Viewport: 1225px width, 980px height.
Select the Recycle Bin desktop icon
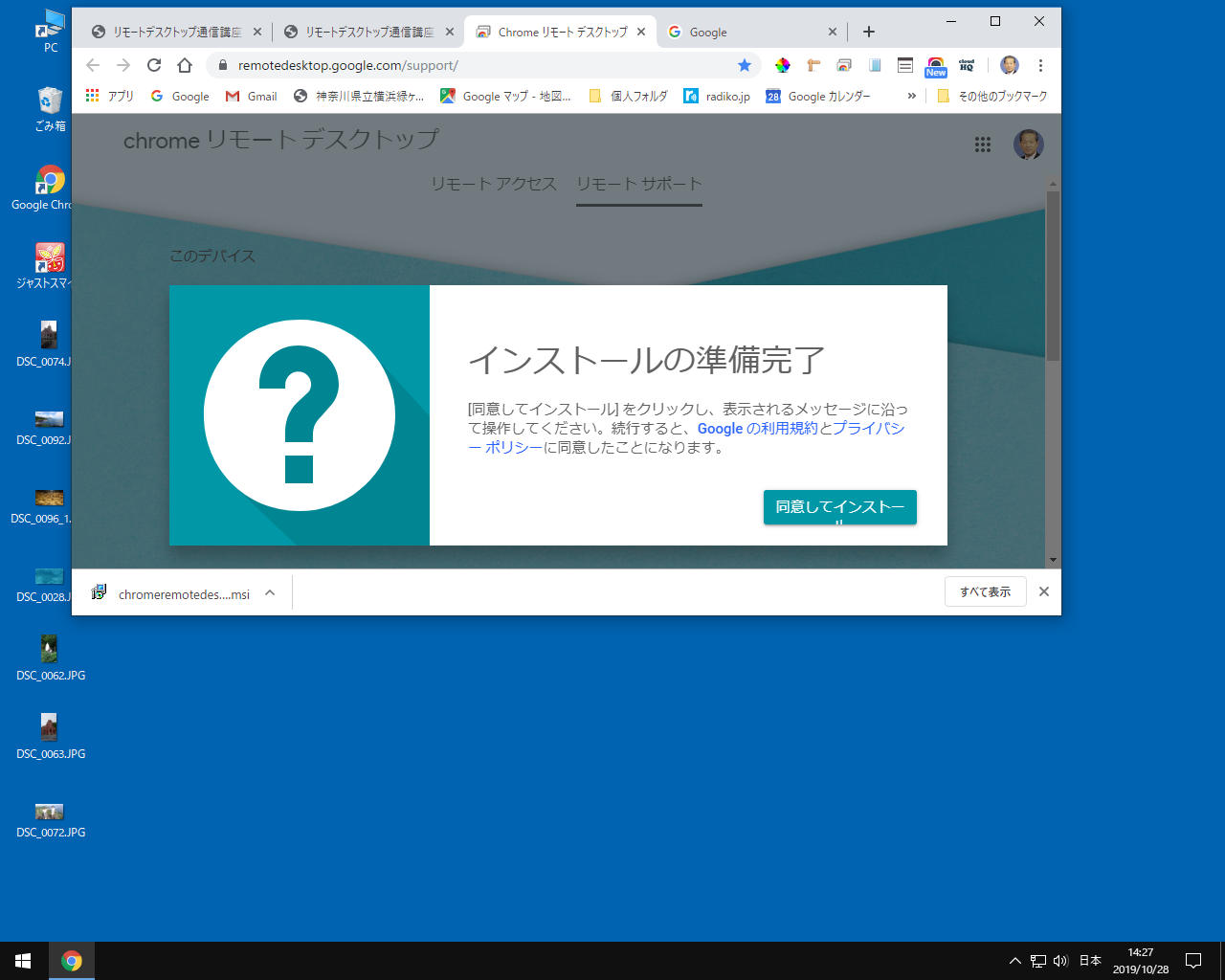pos(50,108)
